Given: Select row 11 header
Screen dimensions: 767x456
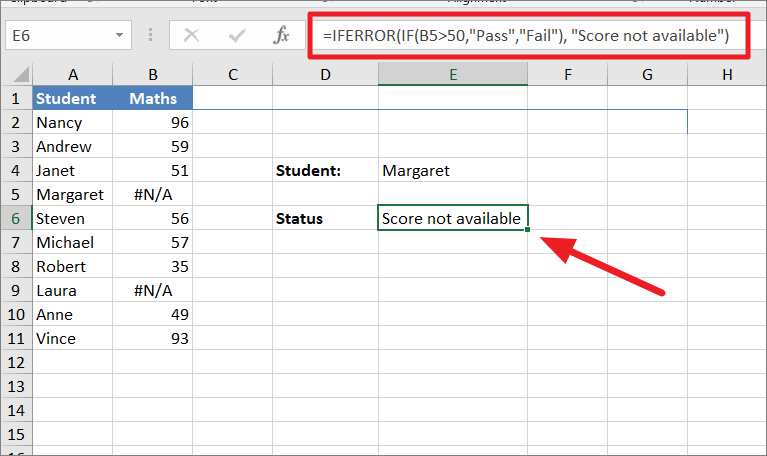Looking at the screenshot, I should 16,338.
